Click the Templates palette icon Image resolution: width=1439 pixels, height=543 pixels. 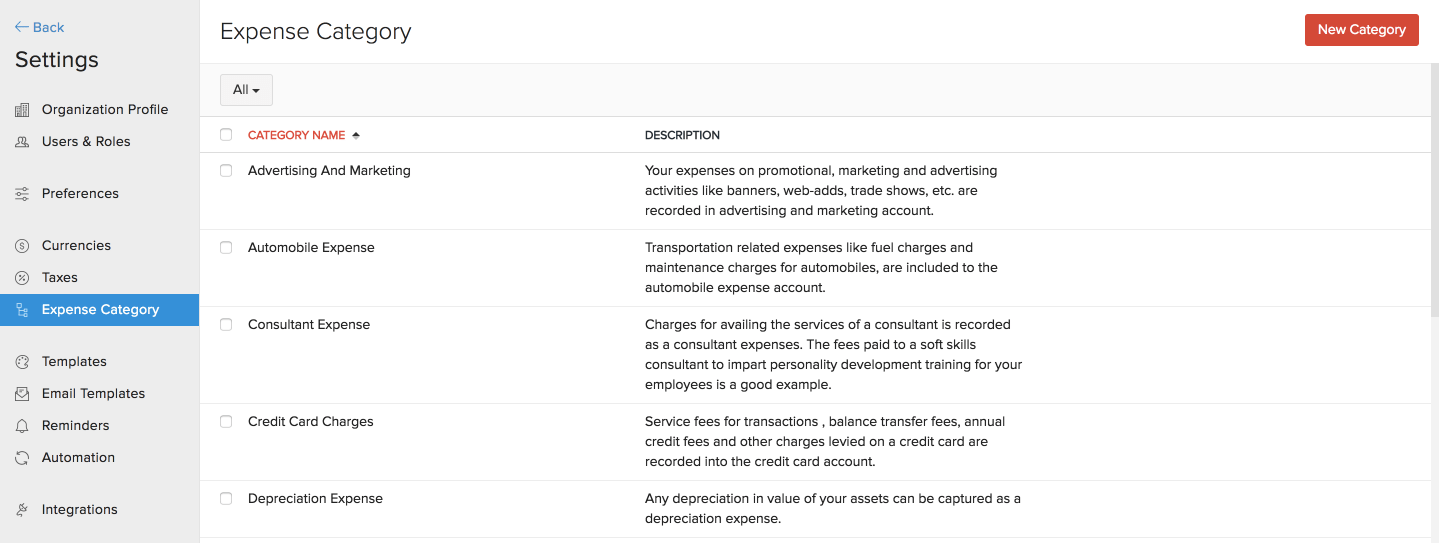point(22,362)
